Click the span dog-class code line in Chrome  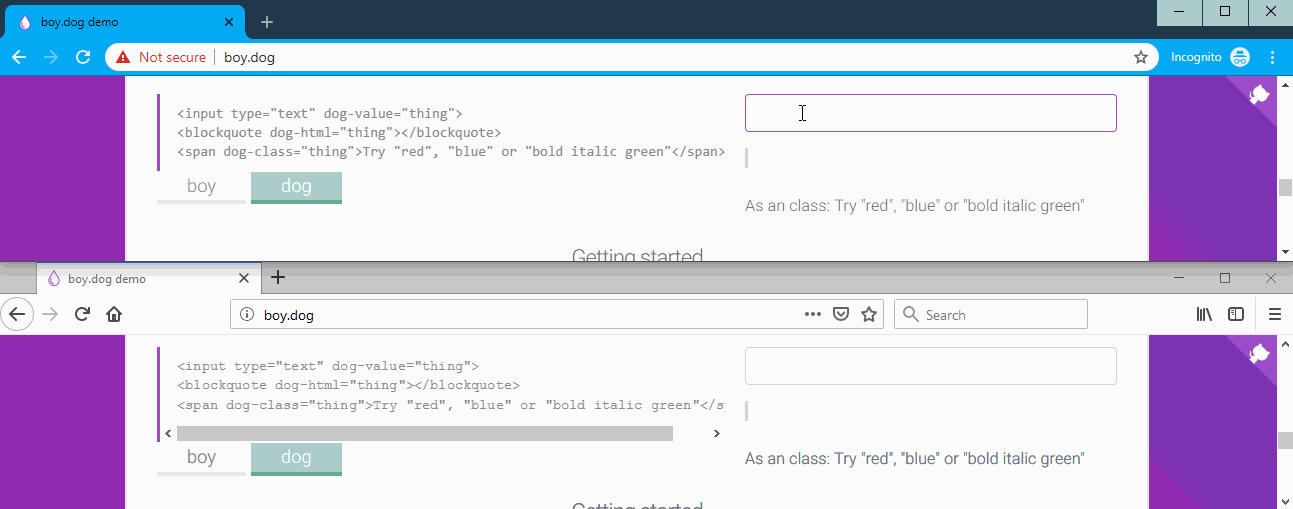click(451, 152)
